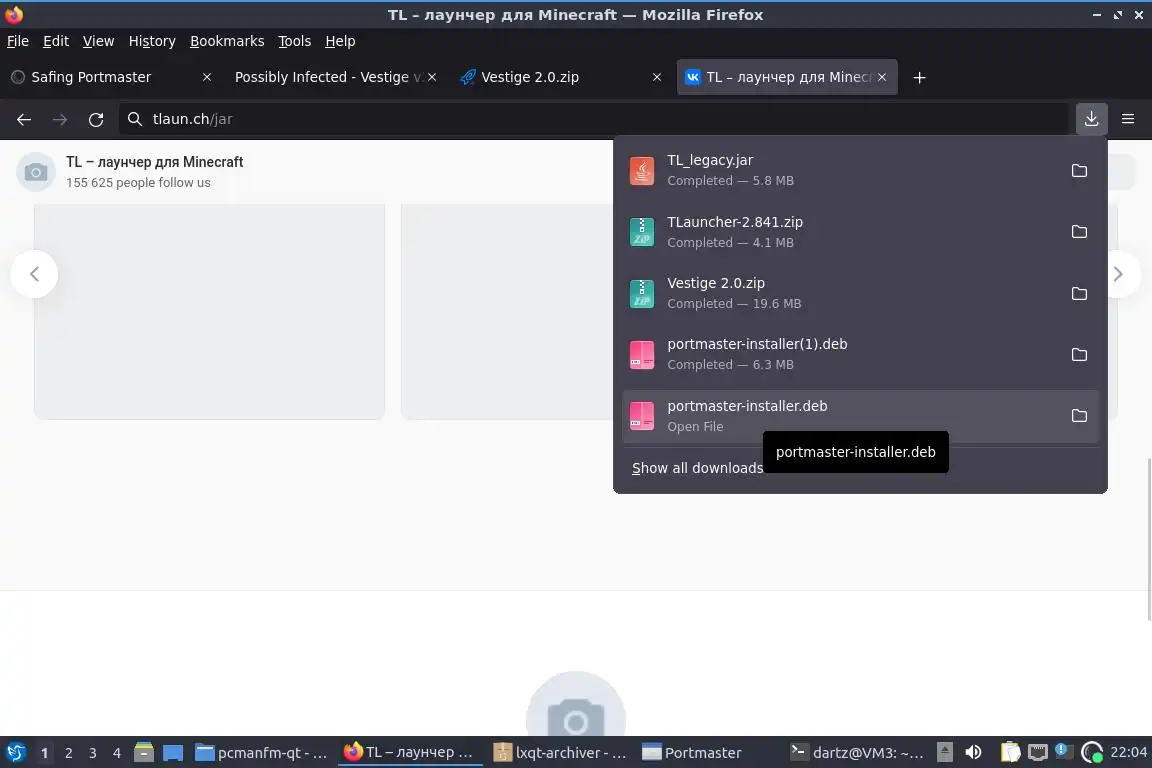Click the package icon of portmaster-installer.deb
The height and width of the screenshot is (768, 1152).
click(641, 416)
